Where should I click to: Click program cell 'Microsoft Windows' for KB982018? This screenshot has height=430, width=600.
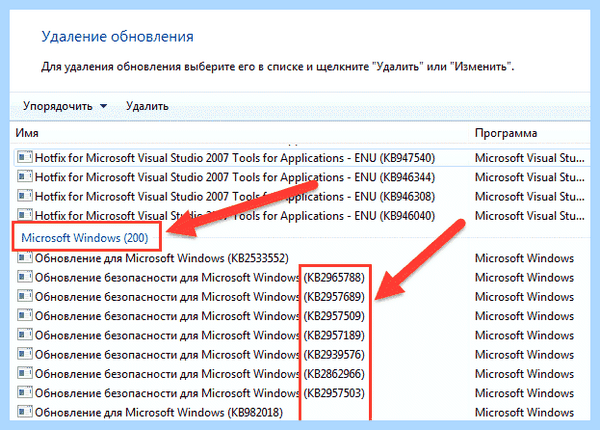524,412
